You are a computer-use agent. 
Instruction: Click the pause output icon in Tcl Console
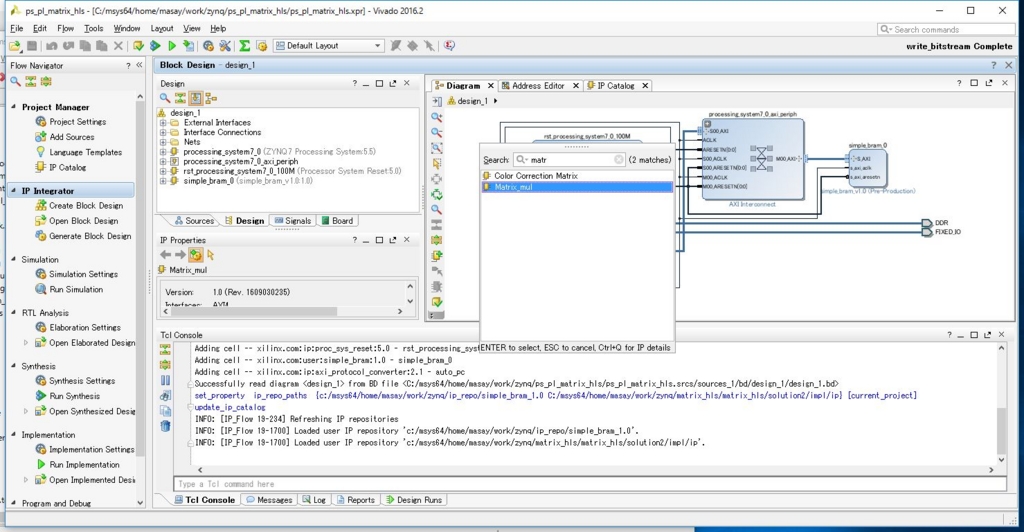[165, 380]
